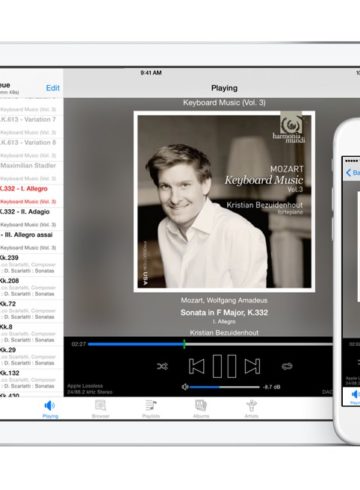The height and width of the screenshot is (490, 360).
Task: Skip to the next track
Action: (x=252, y=366)
